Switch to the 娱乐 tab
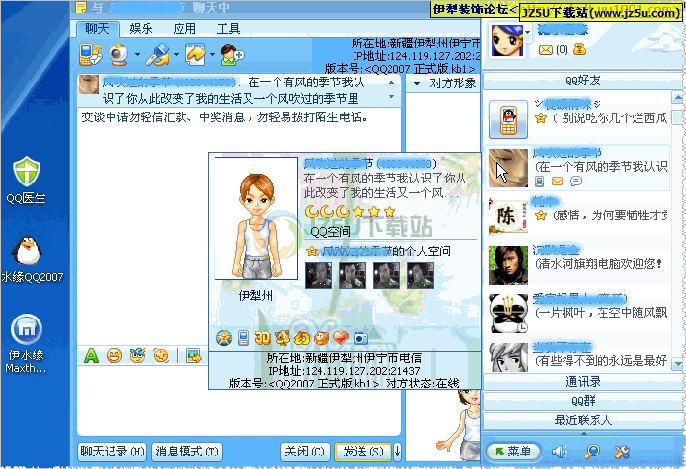Viewport: 686px width, 469px height. coord(141,29)
